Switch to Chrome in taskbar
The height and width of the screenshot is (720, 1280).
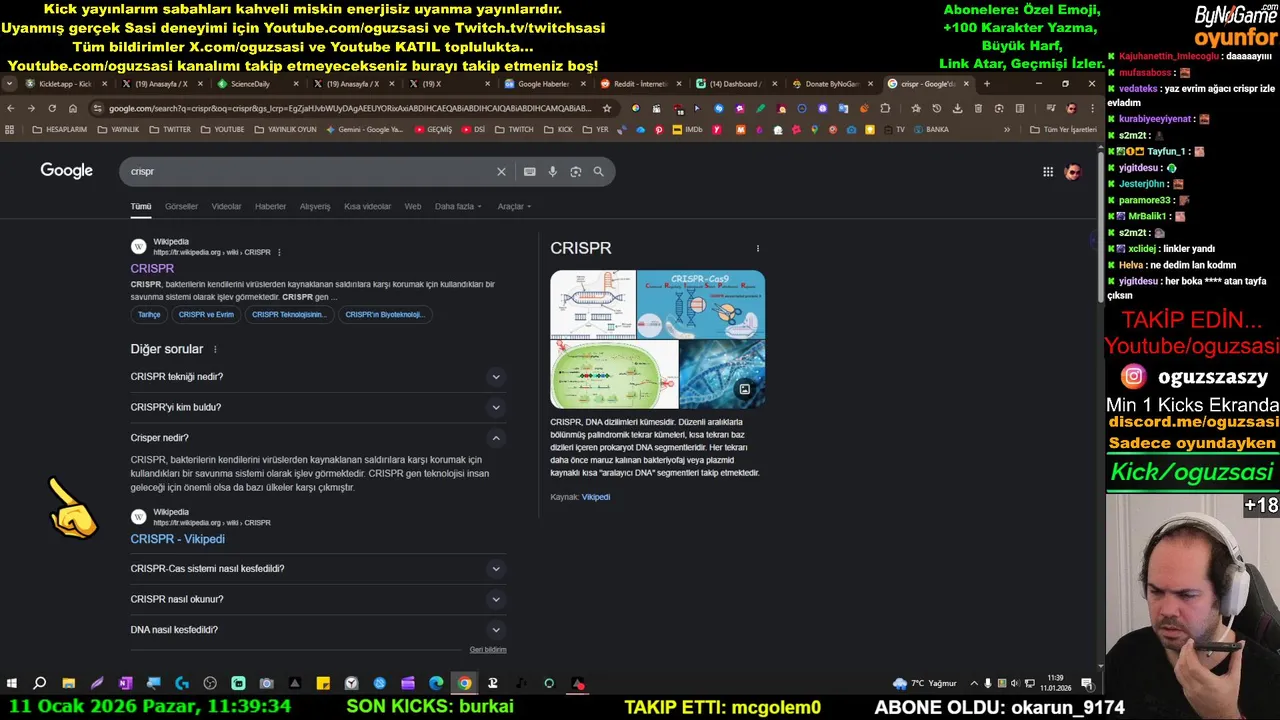tap(464, 684)
